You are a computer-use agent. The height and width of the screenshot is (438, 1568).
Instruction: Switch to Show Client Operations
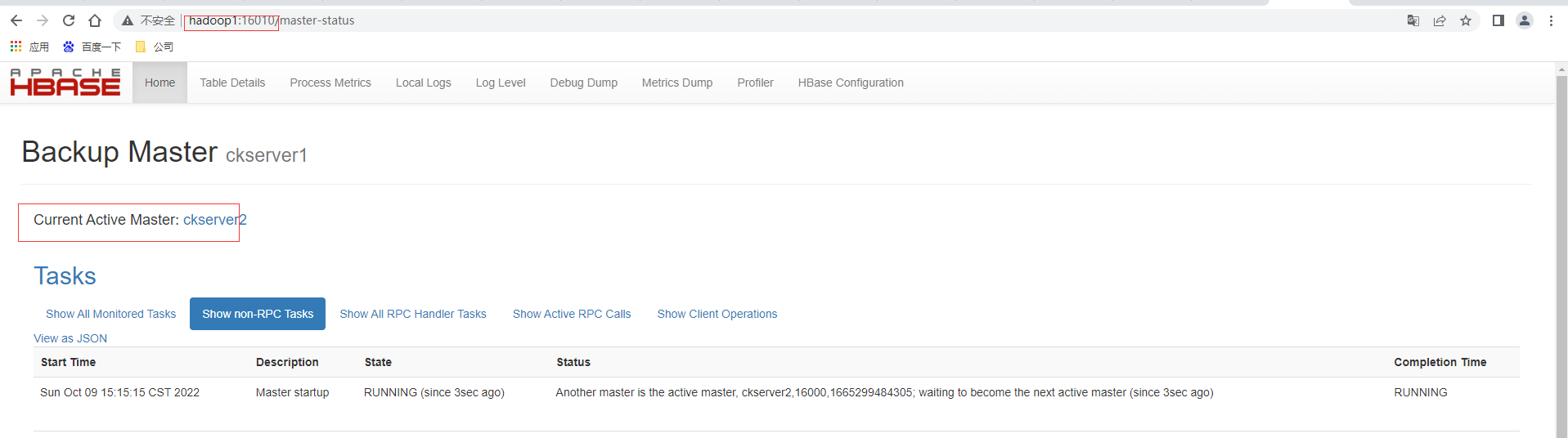coord(717,314)
